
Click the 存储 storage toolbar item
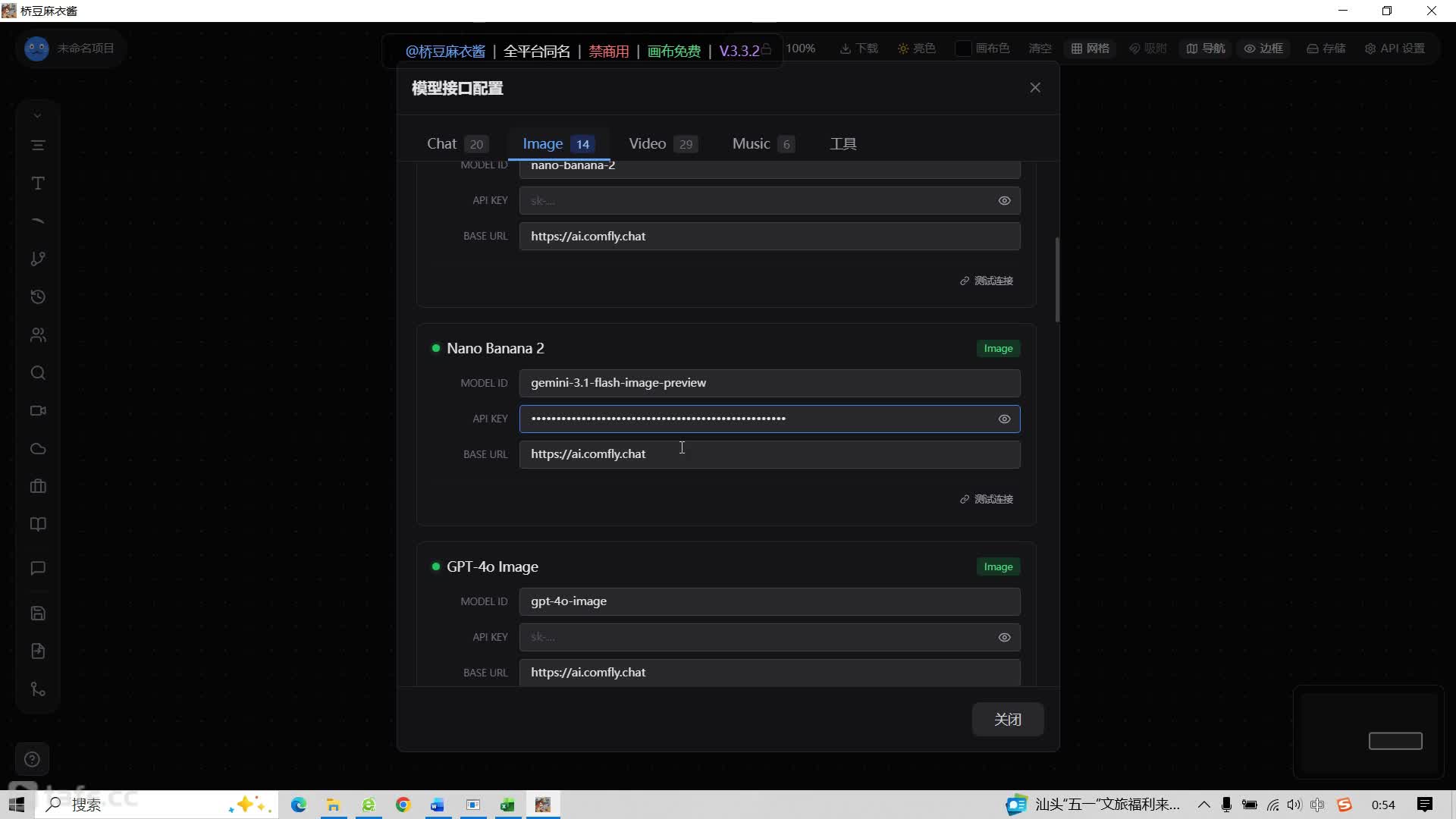(x=1326, y=49)
